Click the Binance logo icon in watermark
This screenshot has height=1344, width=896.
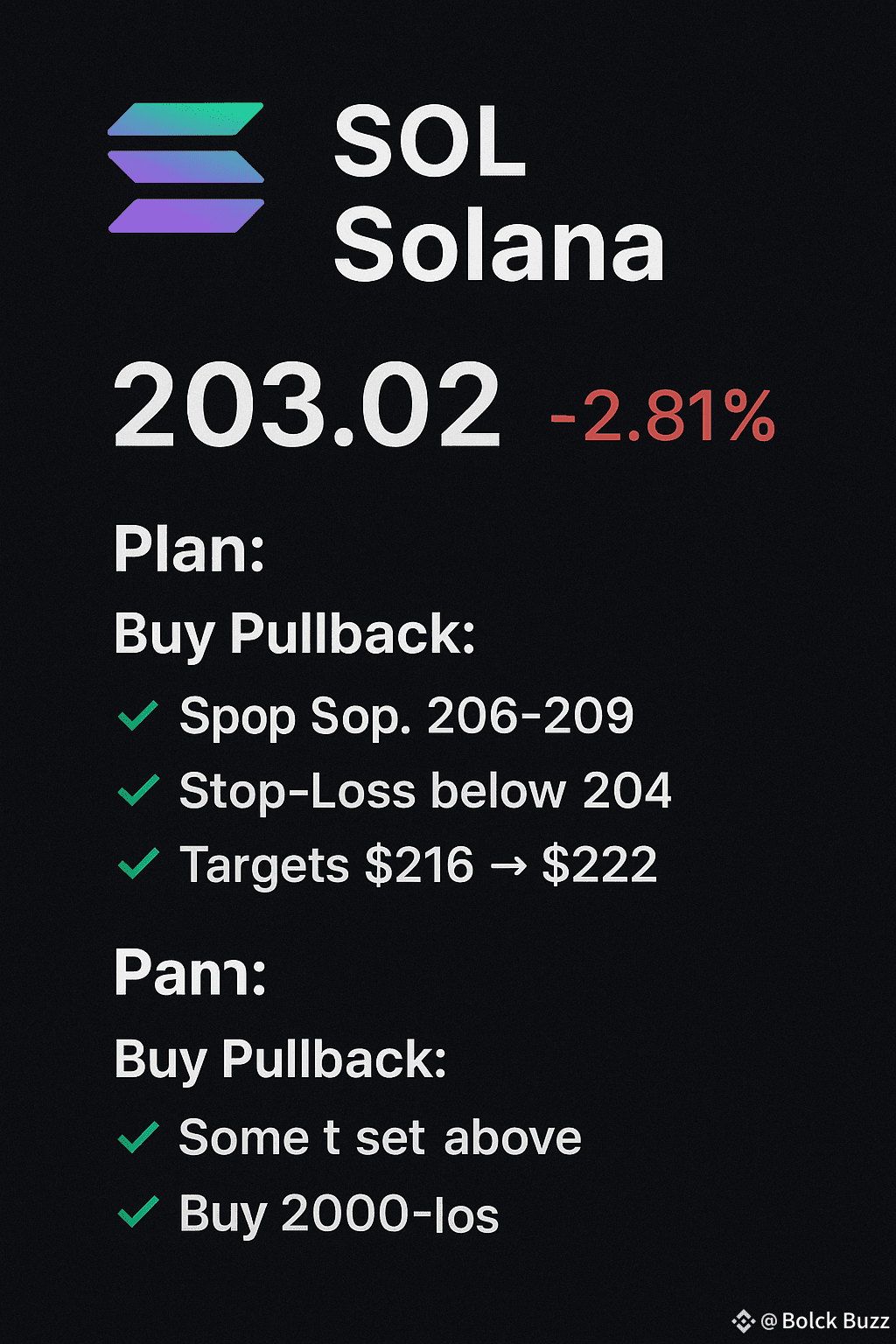pos(743,1320)
